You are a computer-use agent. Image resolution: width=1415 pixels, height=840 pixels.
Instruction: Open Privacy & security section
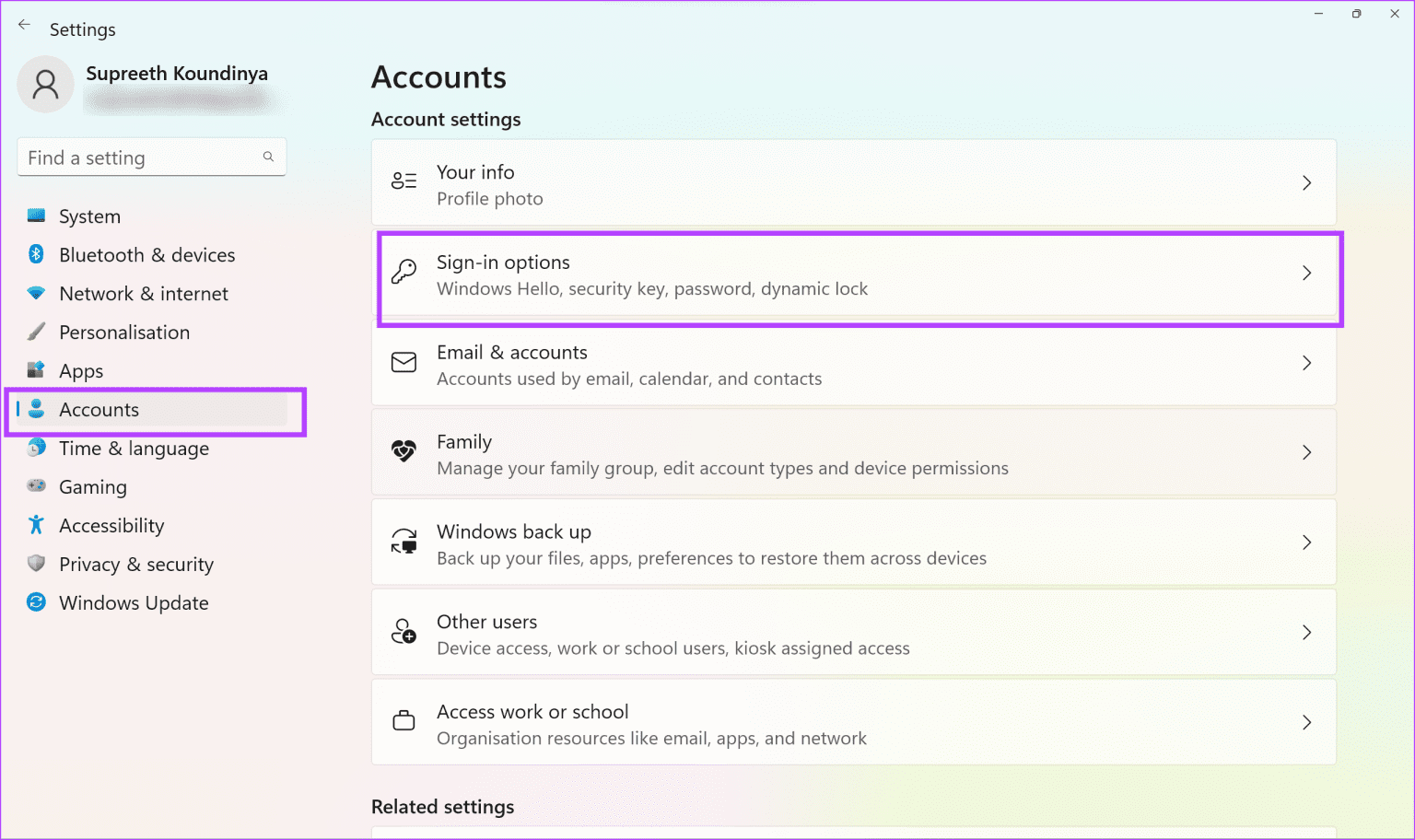135,565
